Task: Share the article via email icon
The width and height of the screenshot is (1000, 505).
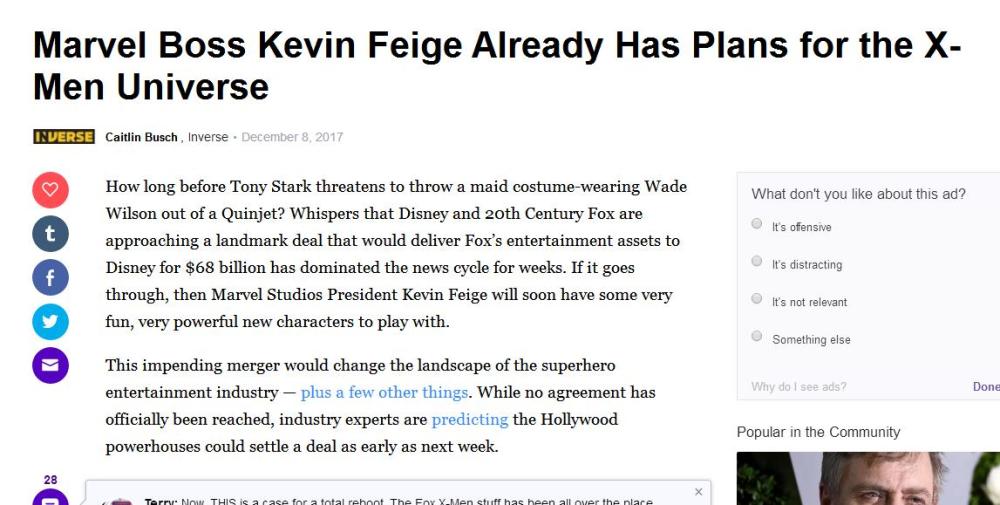Action: coord(50,365)
